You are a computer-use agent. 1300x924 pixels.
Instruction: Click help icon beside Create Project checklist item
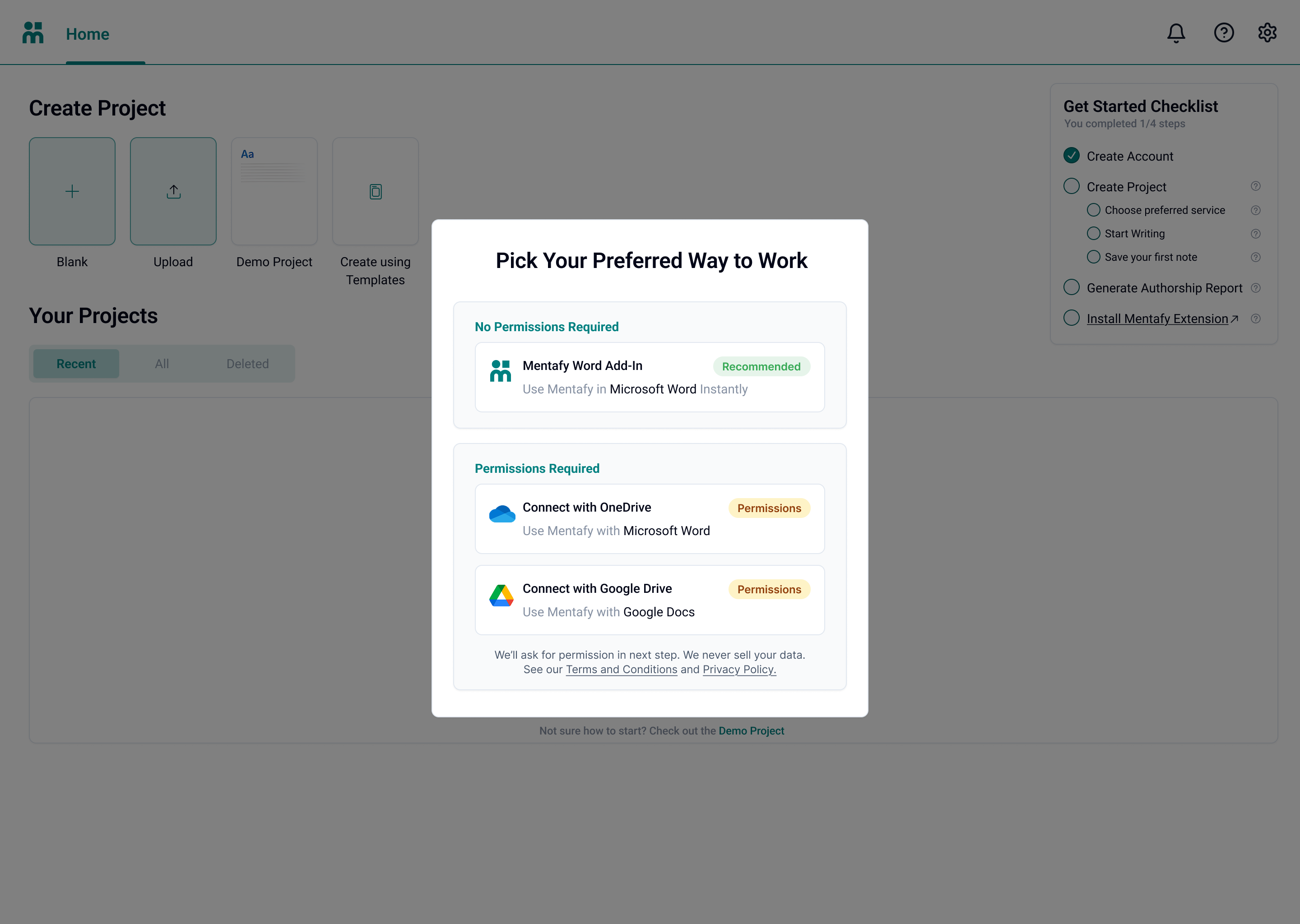pyautogui.click(x=1256, y=186)
